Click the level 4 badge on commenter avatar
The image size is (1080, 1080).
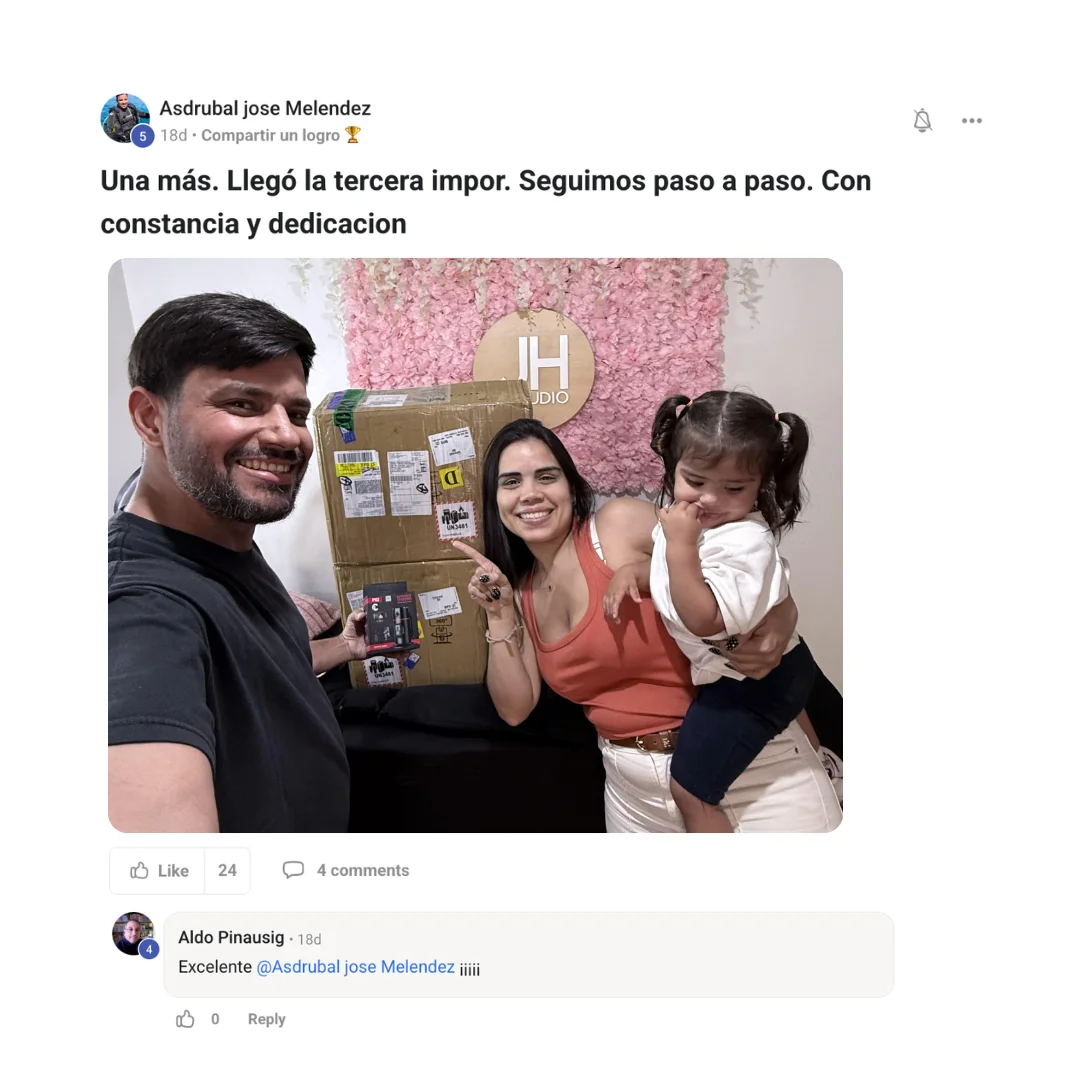(x=149, y=950)
